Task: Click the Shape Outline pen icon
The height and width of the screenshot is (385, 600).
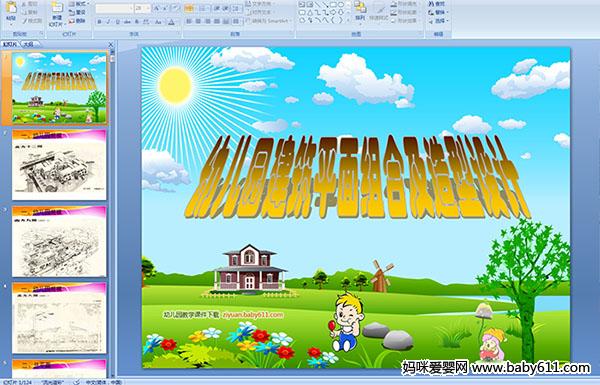Action: pyautogui.click(x=394, y=12)
